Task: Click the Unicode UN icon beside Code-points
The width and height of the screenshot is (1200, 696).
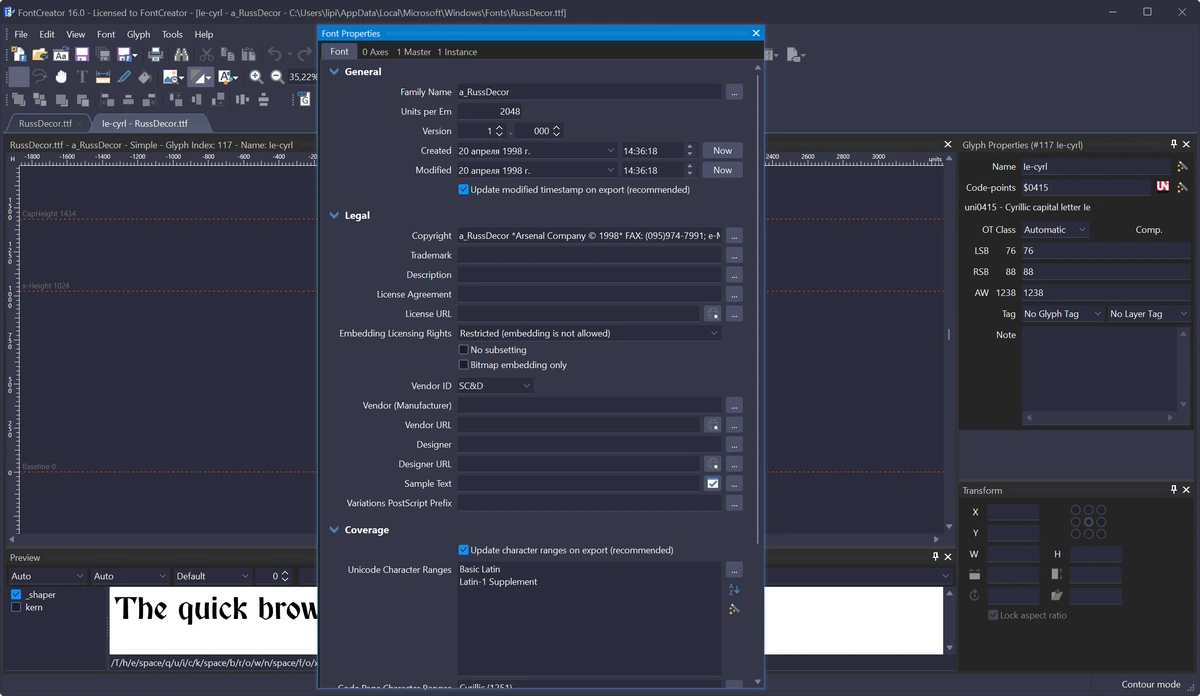Action: (x=1163, y=187)
